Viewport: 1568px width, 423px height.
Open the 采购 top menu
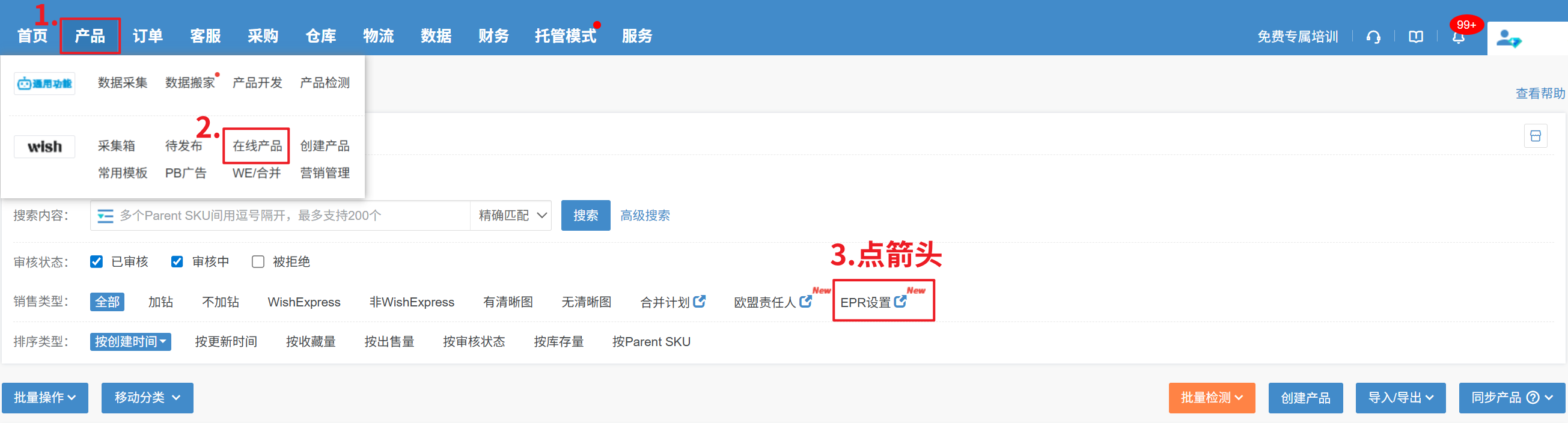coord(263,36)
